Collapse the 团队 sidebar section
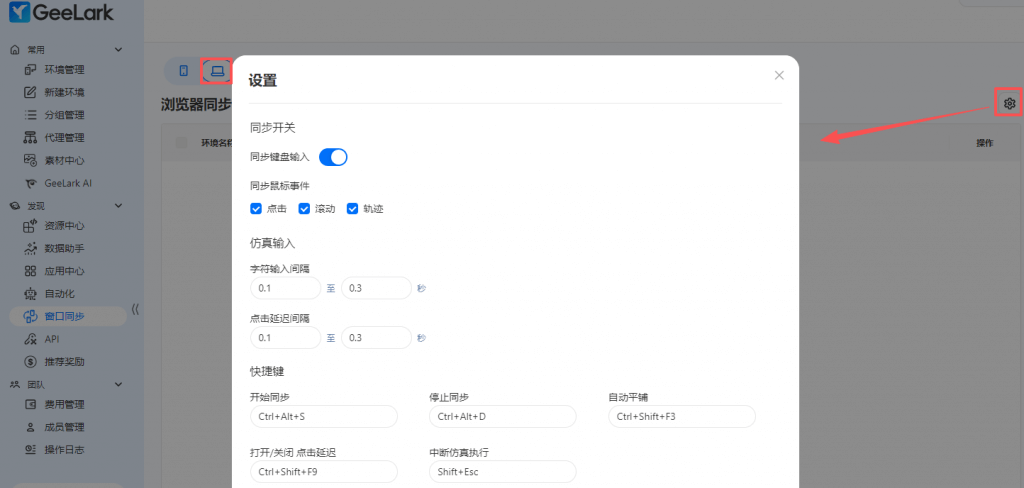 click(x=118, y=384)
